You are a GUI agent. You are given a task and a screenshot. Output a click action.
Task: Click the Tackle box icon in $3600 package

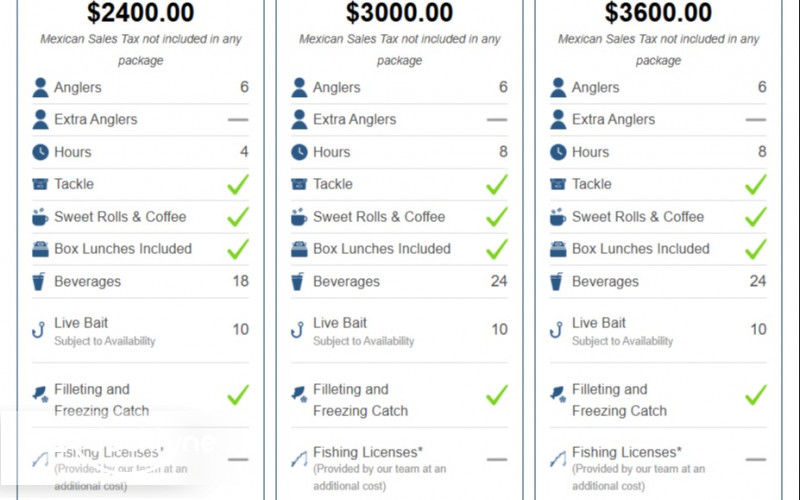coord(558,184)
